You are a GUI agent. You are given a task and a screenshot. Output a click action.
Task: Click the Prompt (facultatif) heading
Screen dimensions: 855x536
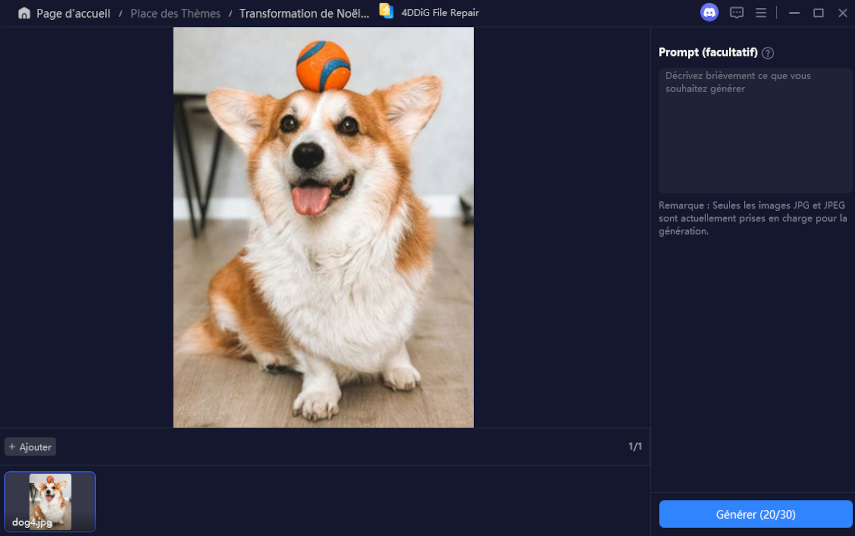(708, 52)
